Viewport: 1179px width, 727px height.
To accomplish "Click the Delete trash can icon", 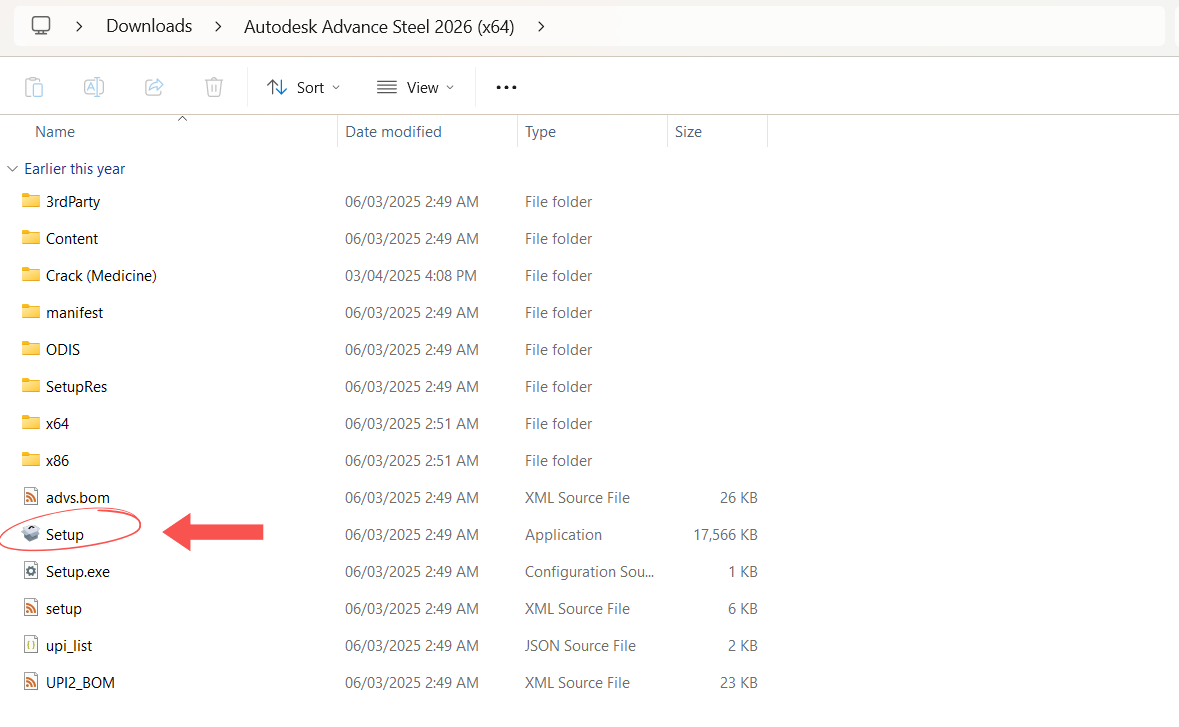I will [x=213, y=87].
